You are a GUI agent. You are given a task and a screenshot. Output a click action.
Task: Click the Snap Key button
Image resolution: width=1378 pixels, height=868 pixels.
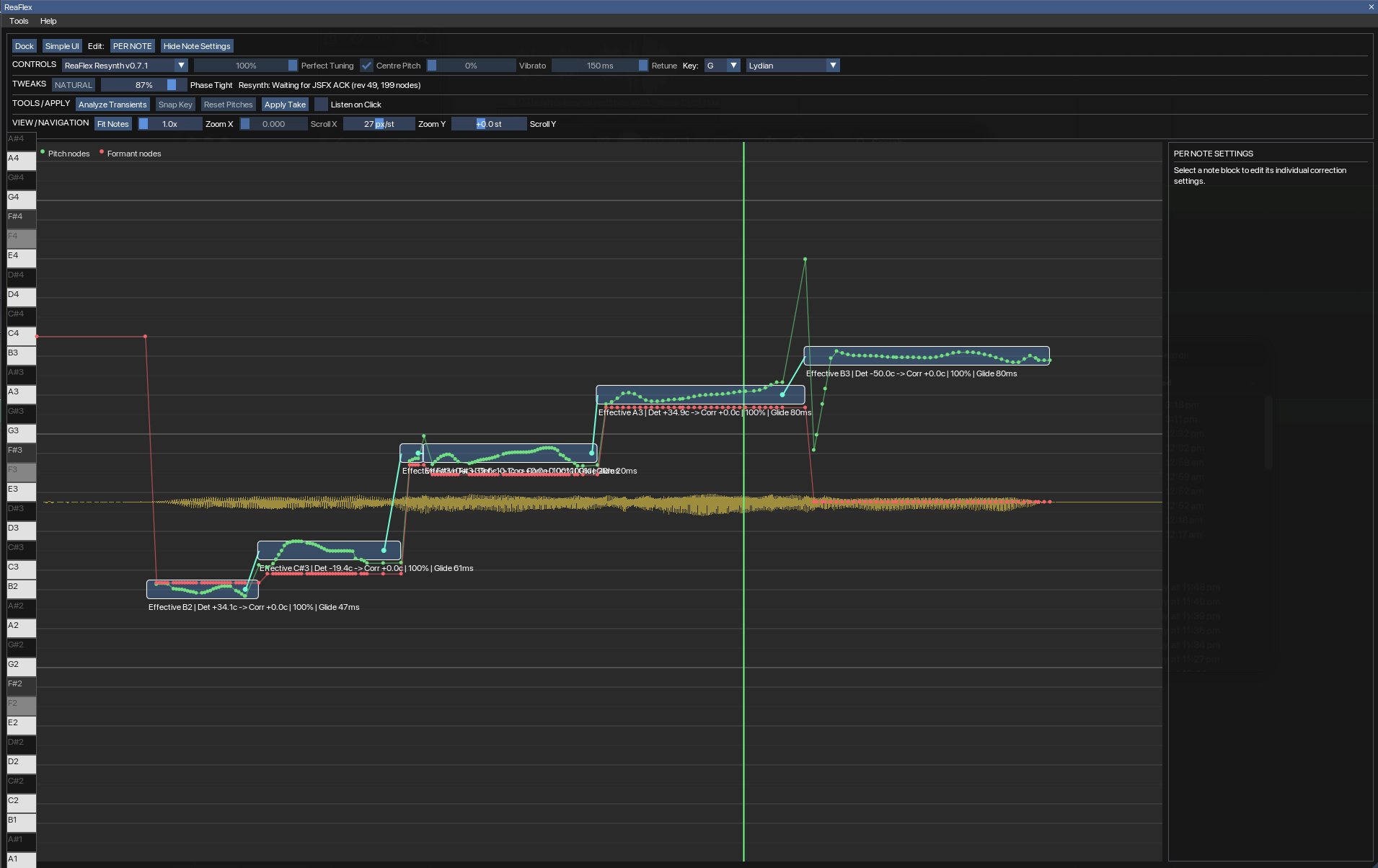175,105
